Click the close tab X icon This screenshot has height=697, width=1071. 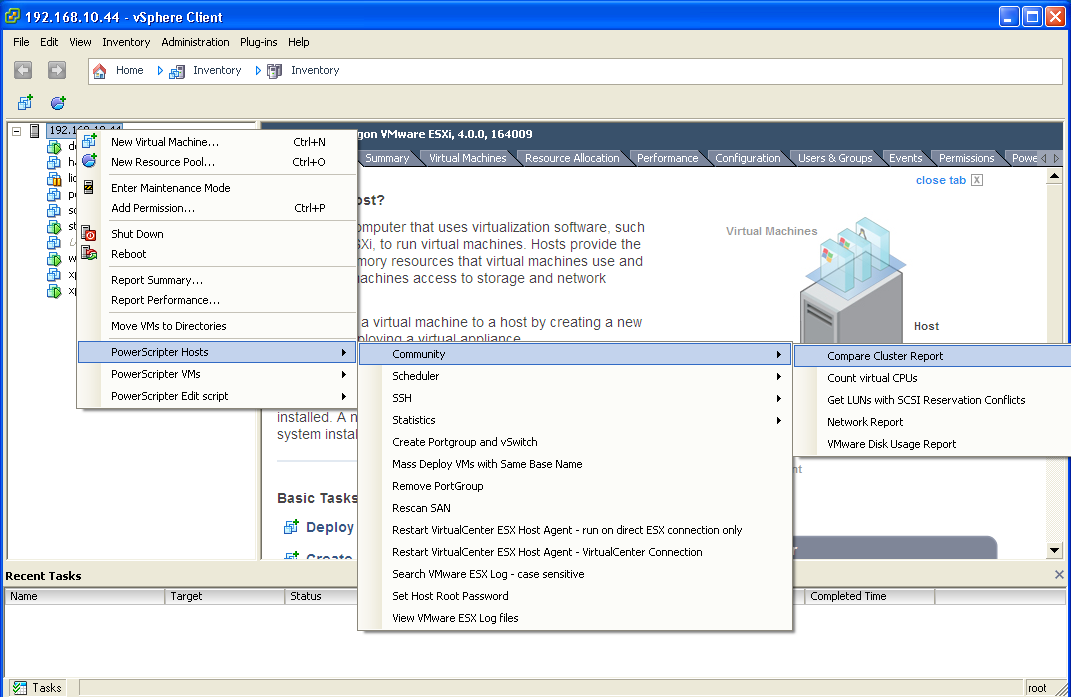click(977, 180)
